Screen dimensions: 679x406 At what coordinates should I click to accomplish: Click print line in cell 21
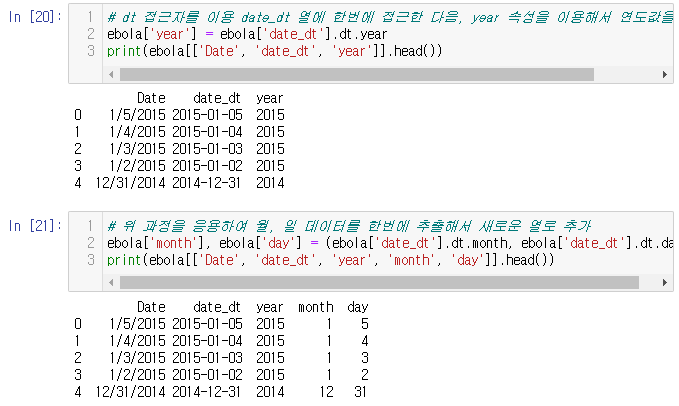pos(330,260)
